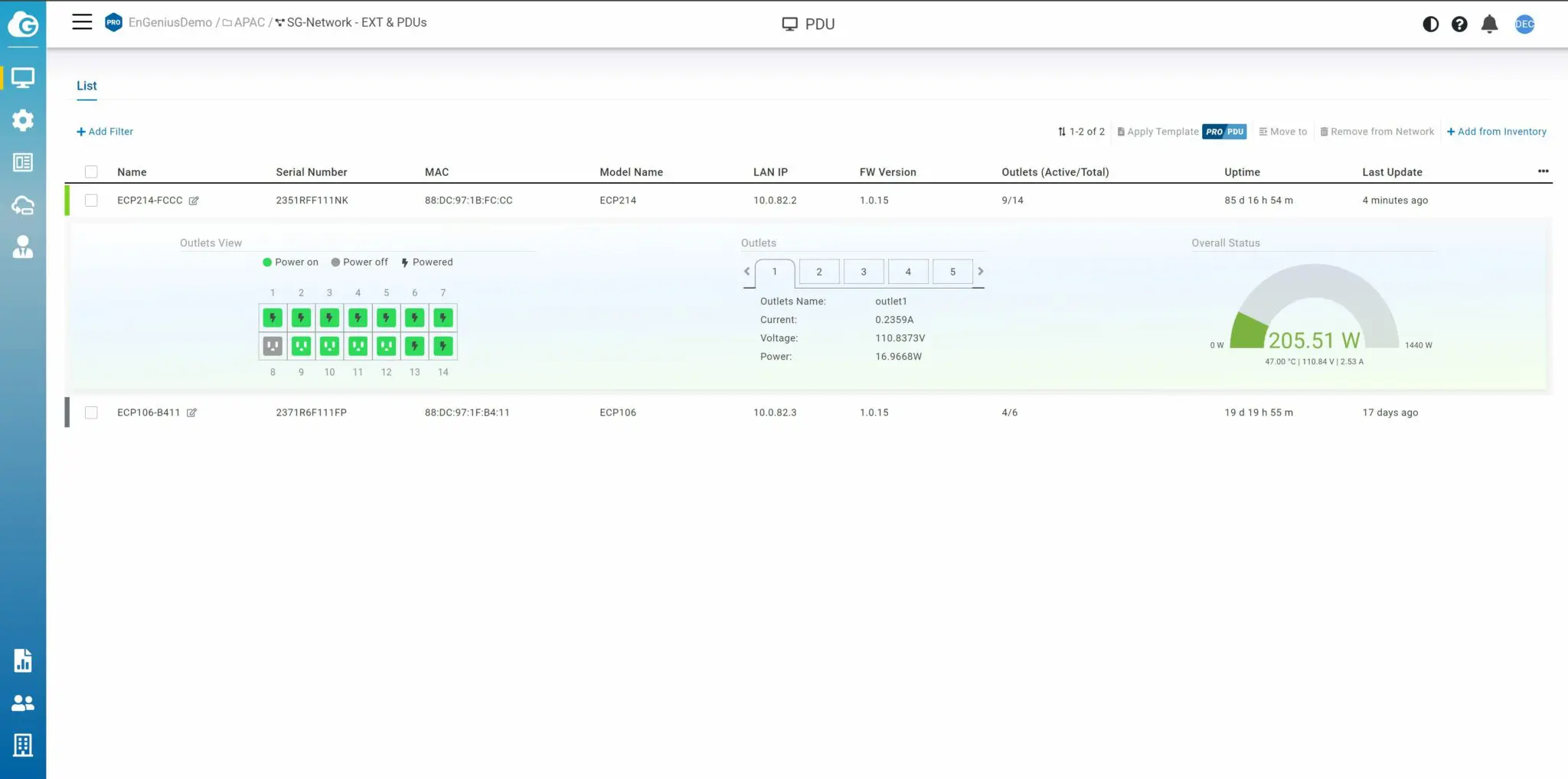
Task: Open the cloud sync sidebar icon
Action: click(23, 204)
